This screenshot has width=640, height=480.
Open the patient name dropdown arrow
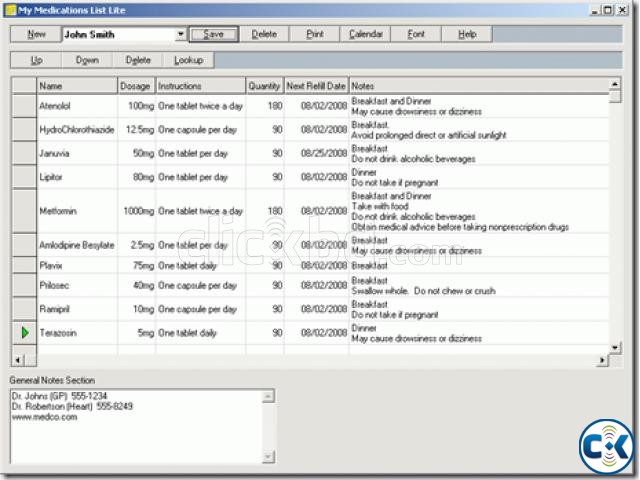[181, 34]
